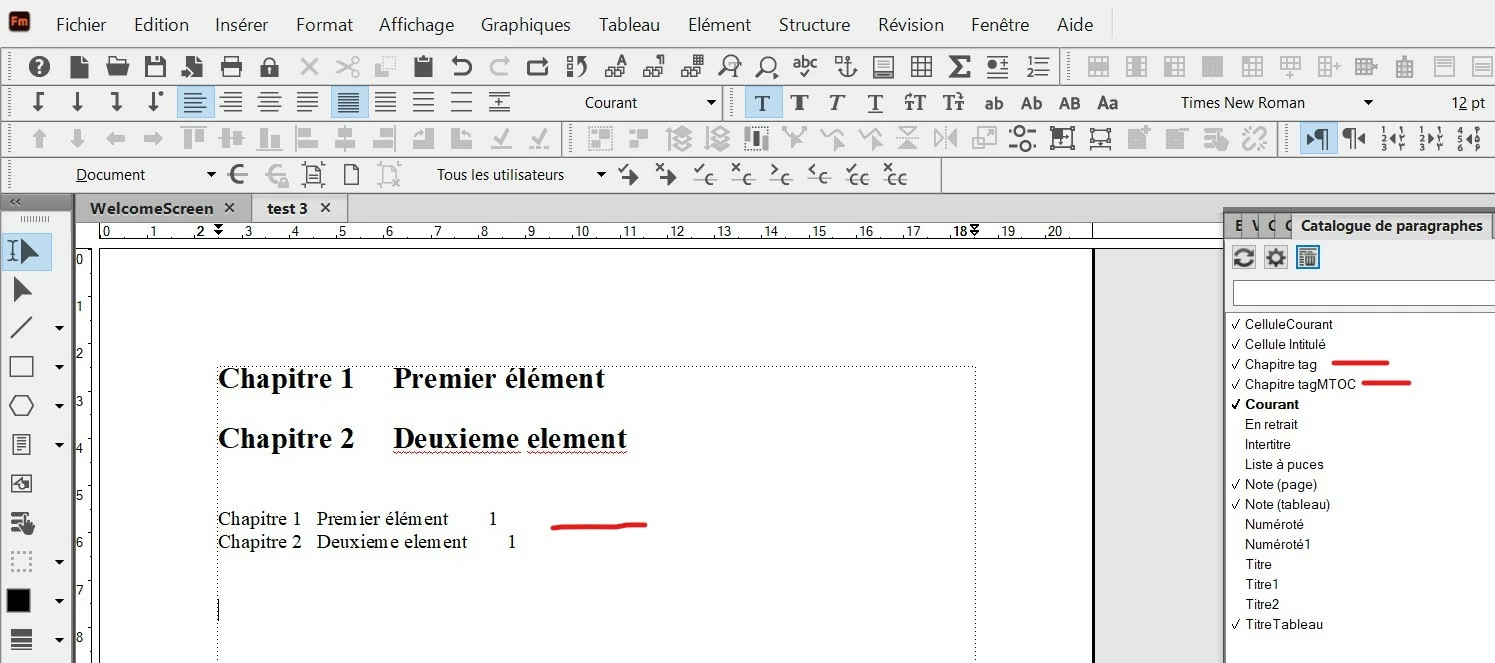Toggle the plain text T style button

click(763, 102)
